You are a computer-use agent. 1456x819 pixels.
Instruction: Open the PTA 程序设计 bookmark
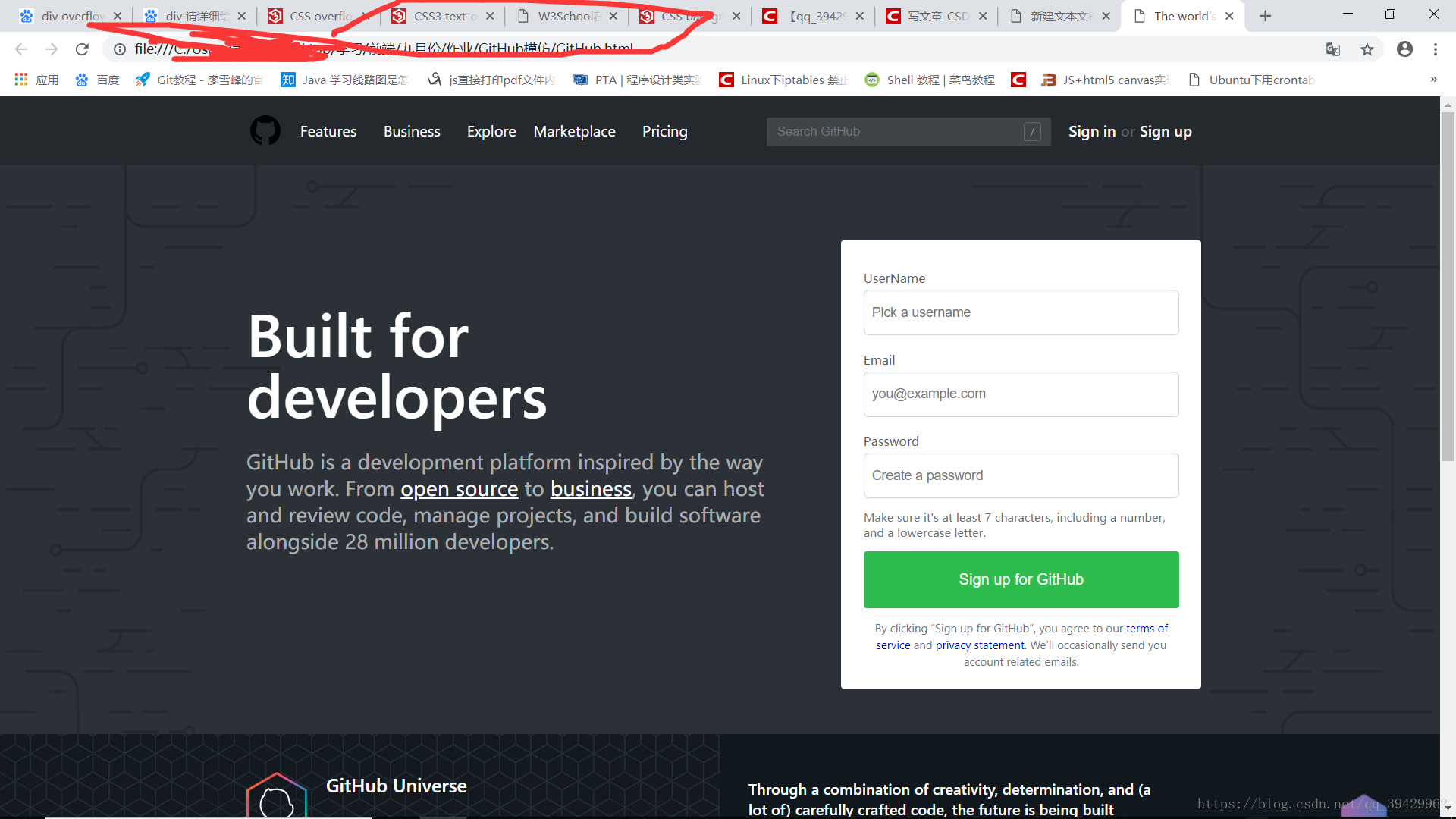[637, 80]
